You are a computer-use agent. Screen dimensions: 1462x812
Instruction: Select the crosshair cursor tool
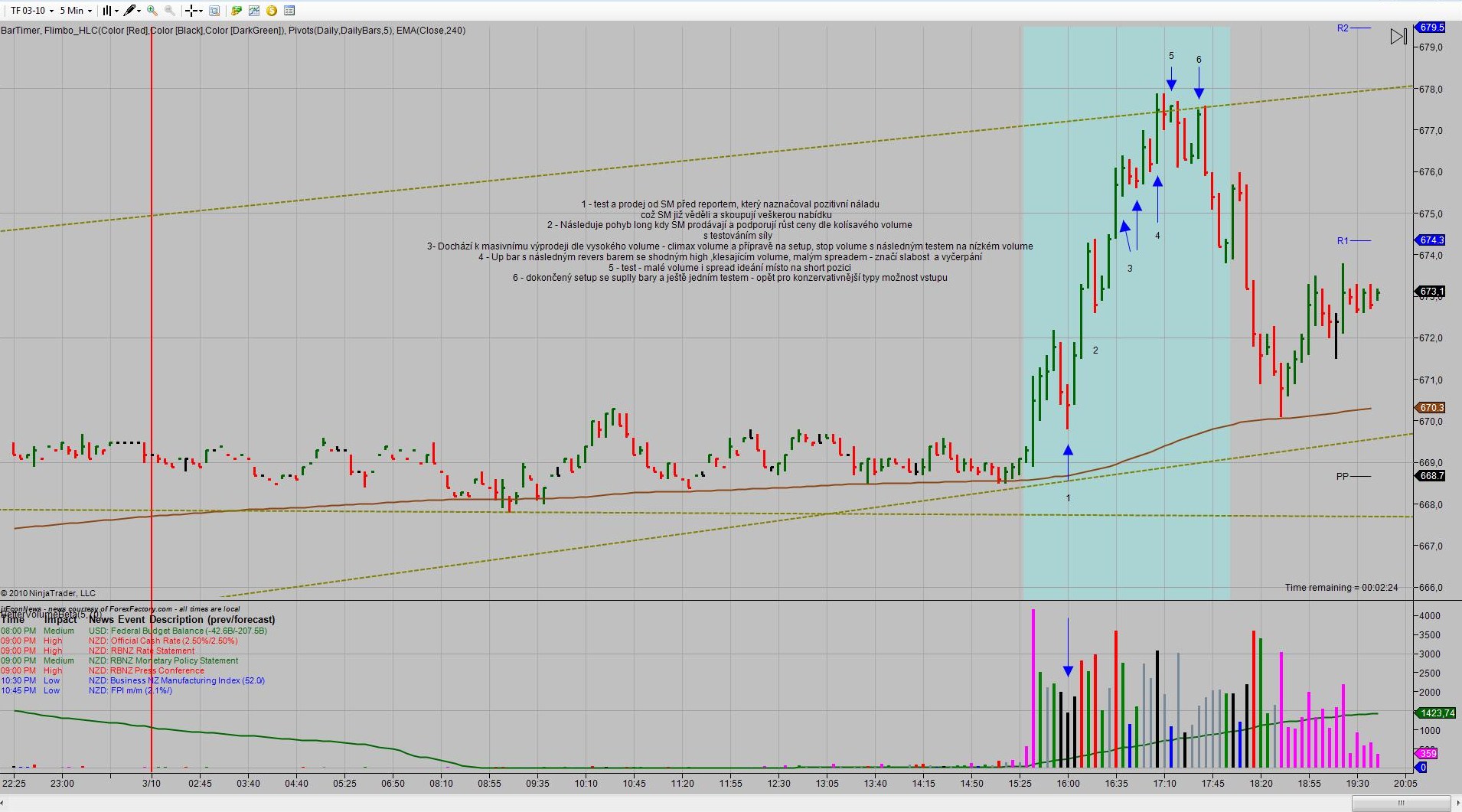(x=191, y=11)
